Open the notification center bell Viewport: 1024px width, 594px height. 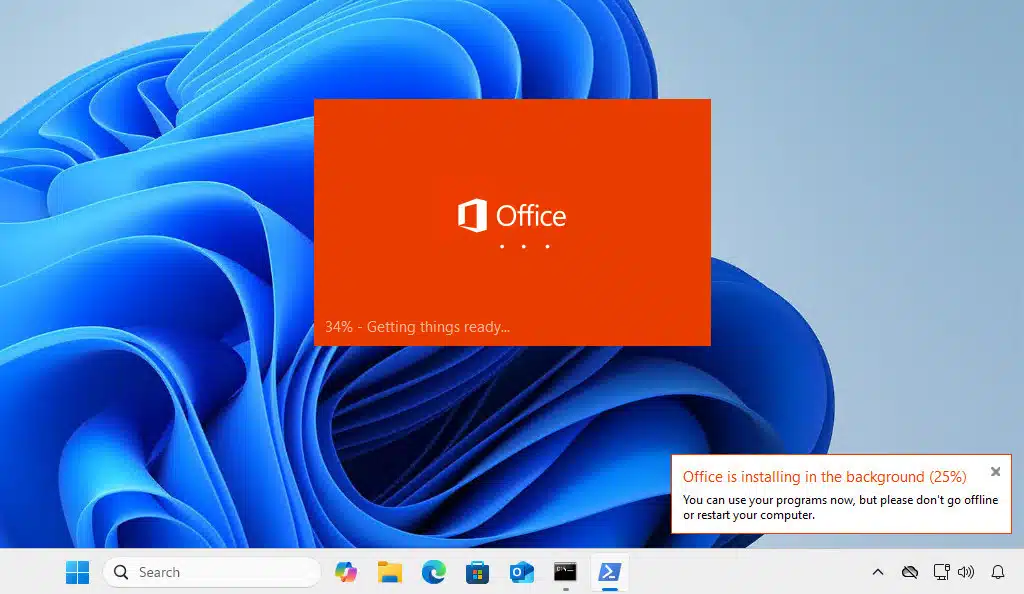click(997, 572)
